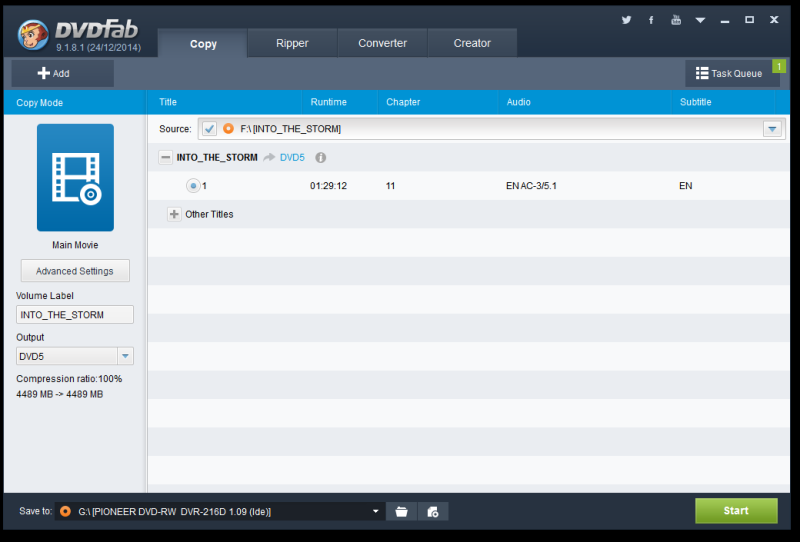The height and width of the screenshot is (542, 800).
Task: Click the Save to ISO image icon
Action: tap(433, 511)
